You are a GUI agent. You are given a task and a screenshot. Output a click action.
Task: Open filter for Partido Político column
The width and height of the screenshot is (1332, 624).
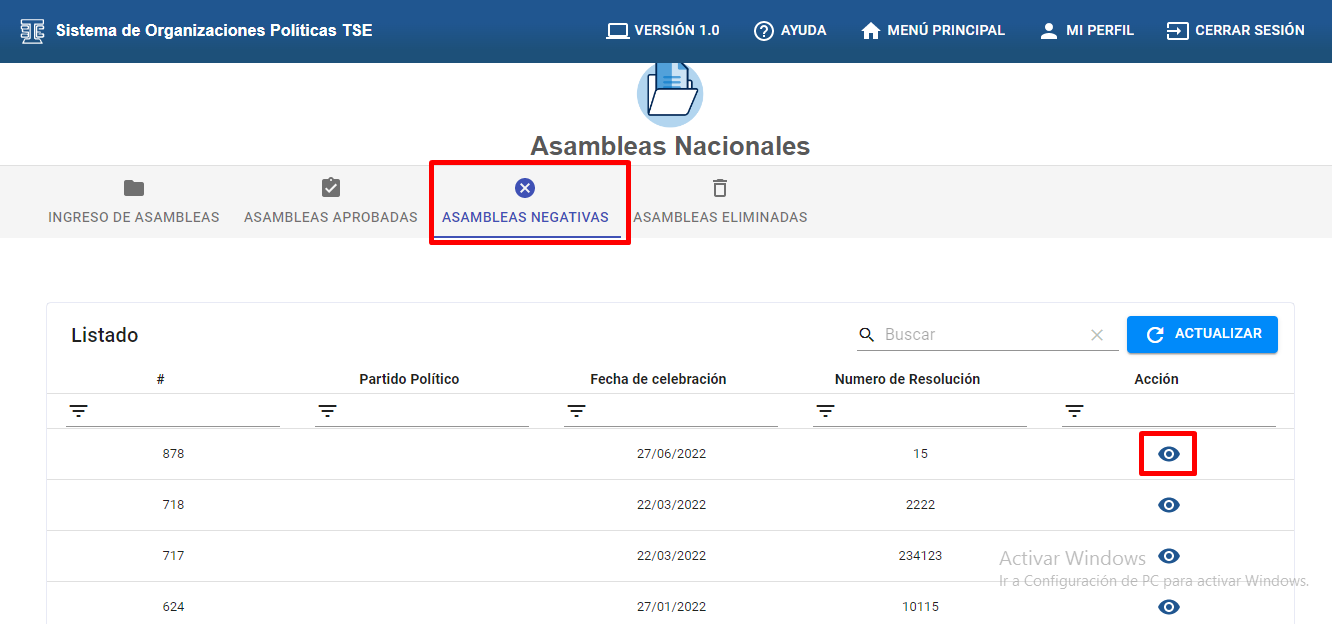[x=328, y=411]
